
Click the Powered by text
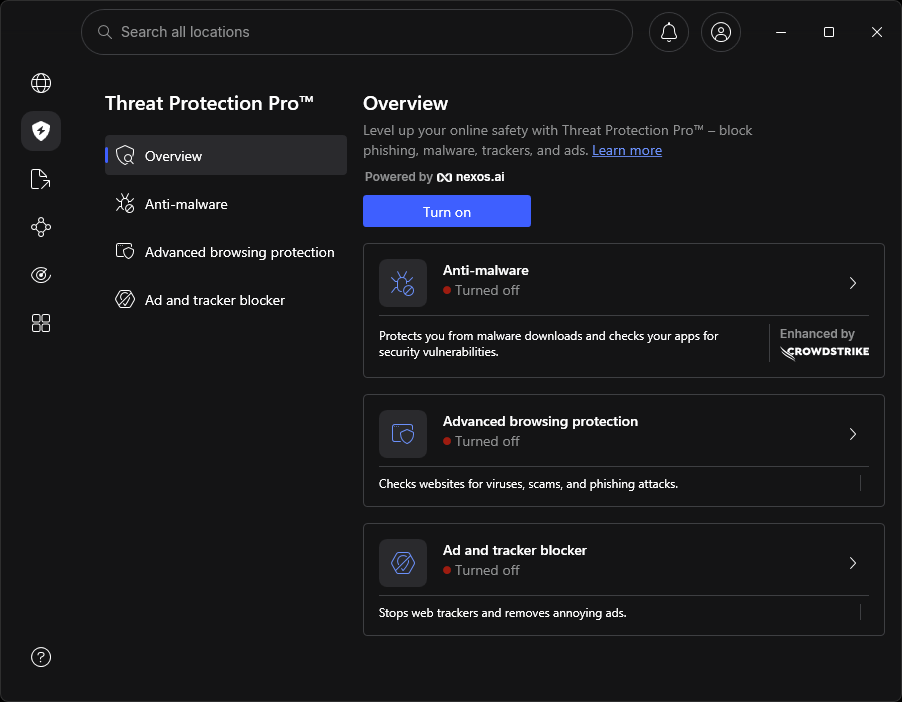coord(399,177)
